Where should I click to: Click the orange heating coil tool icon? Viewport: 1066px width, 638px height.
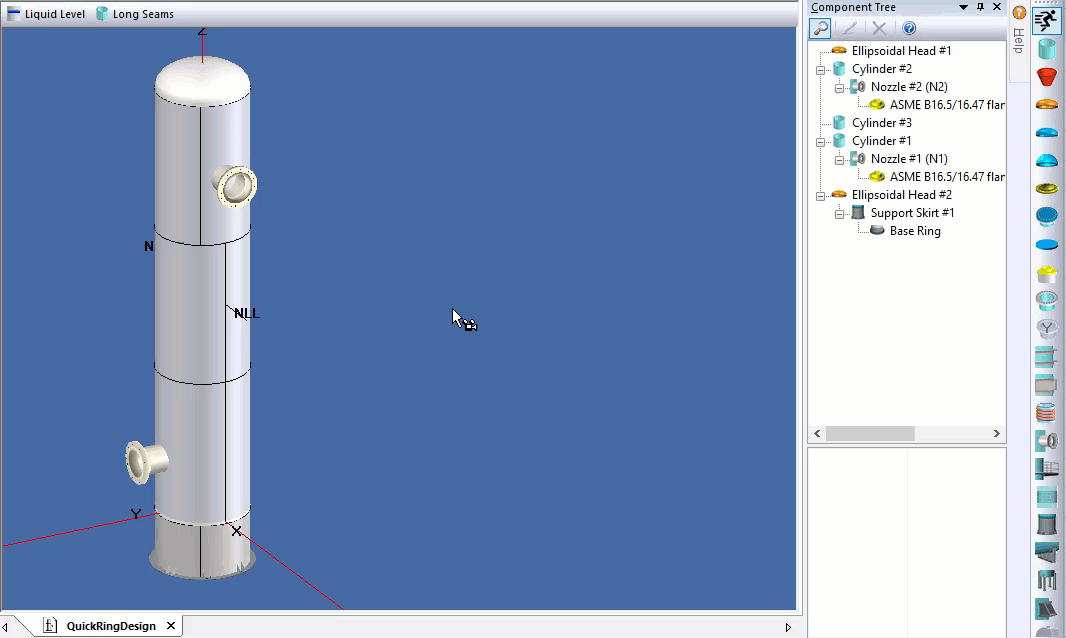[1047, 412]
